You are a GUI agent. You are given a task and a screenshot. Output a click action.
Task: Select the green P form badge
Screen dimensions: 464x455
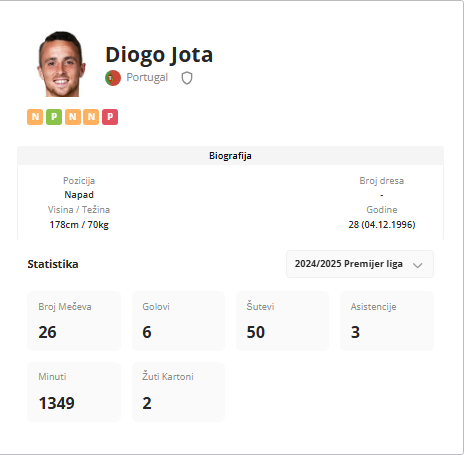point(54,117)
